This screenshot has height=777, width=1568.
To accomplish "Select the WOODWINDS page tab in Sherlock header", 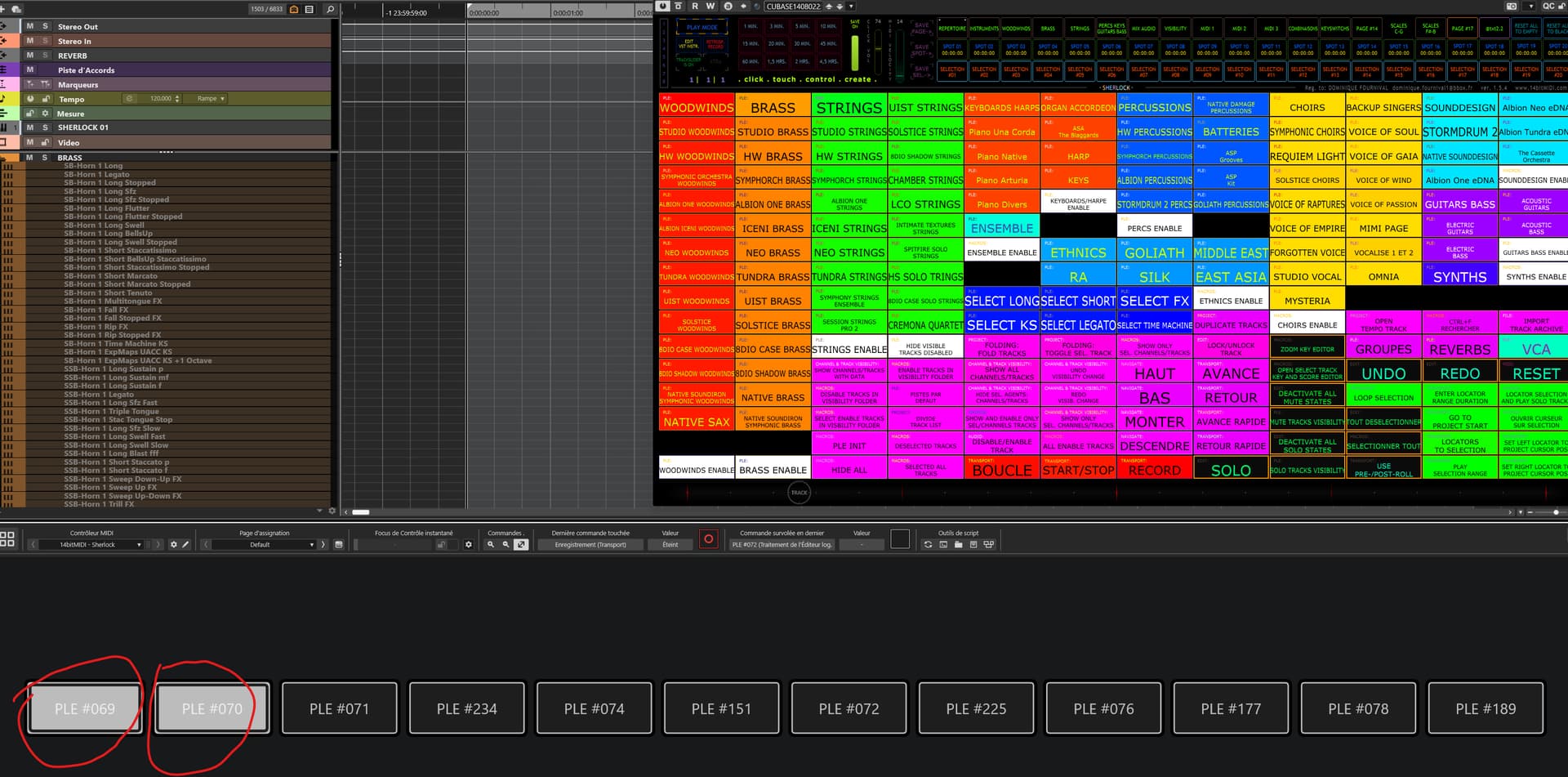I will coord(1016,28).
